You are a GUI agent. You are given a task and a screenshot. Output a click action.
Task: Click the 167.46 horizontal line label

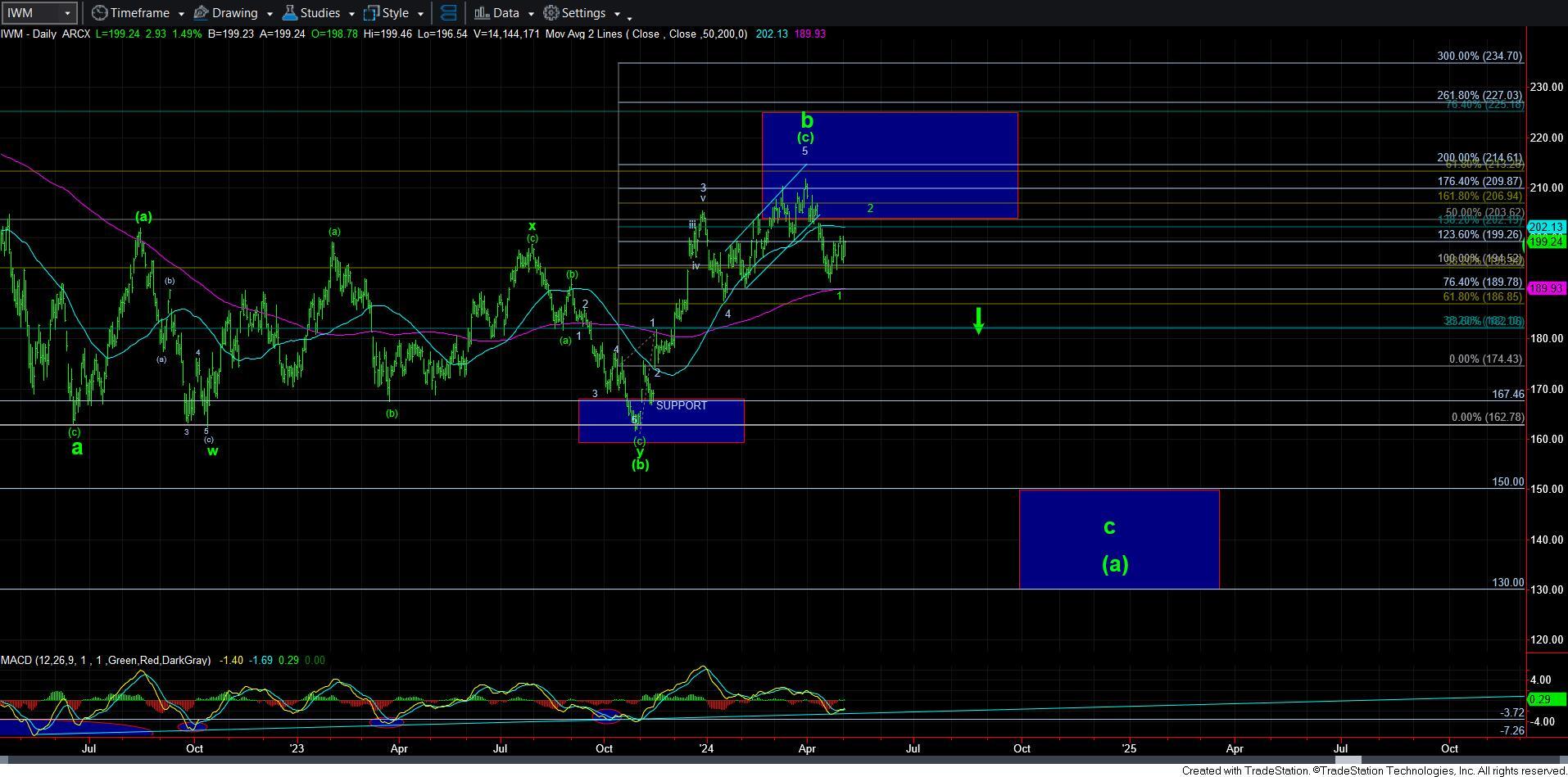[x=1507, y=395]
